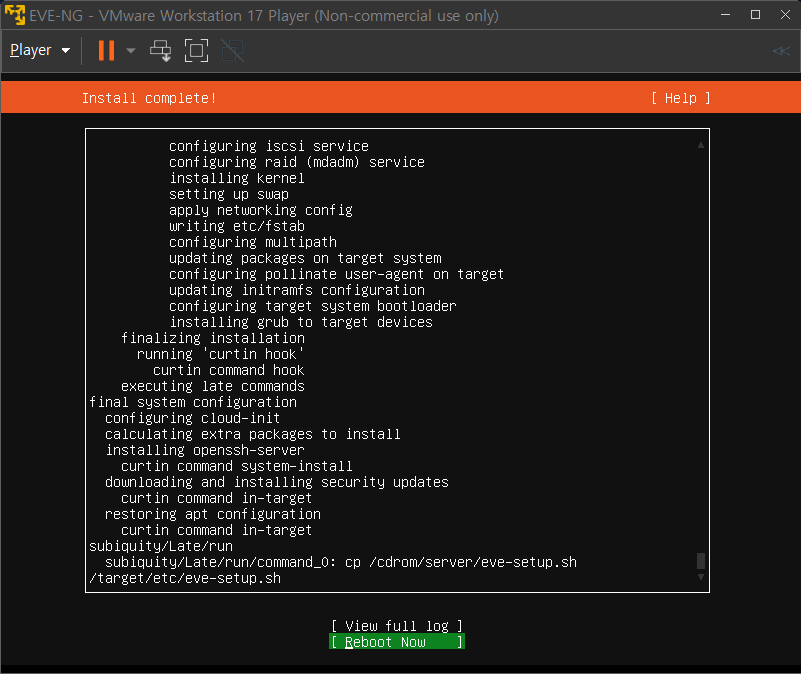This screenshot has width=801, height=674.
Task: Pause the virtual machine
Action: (x=106, y=51)
